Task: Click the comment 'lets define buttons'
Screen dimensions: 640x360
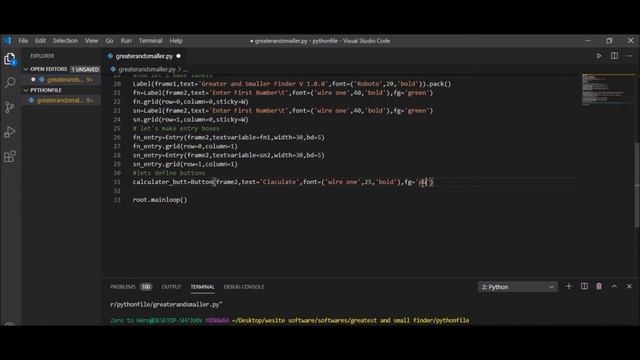Action: click(x=169, y=173)
